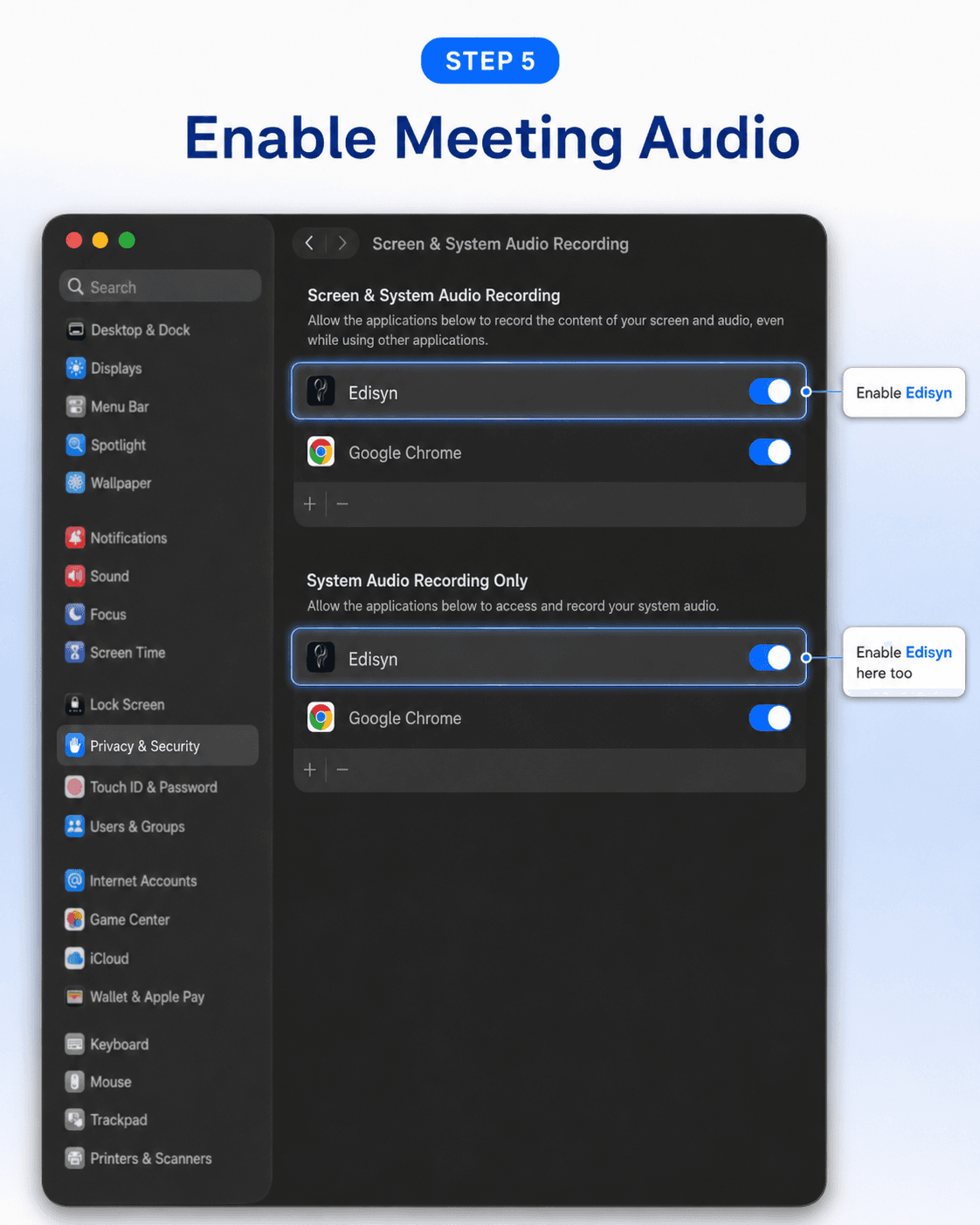Screen dimensions: 980x1225
Task: Click the Screen & System Audio Recording title
Action: click(500, 244)
